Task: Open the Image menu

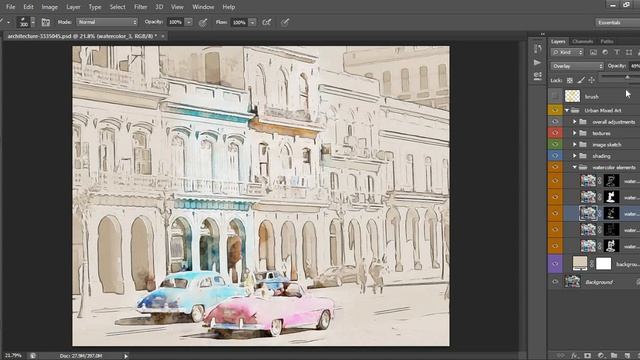Action: [x=49, y=7]
